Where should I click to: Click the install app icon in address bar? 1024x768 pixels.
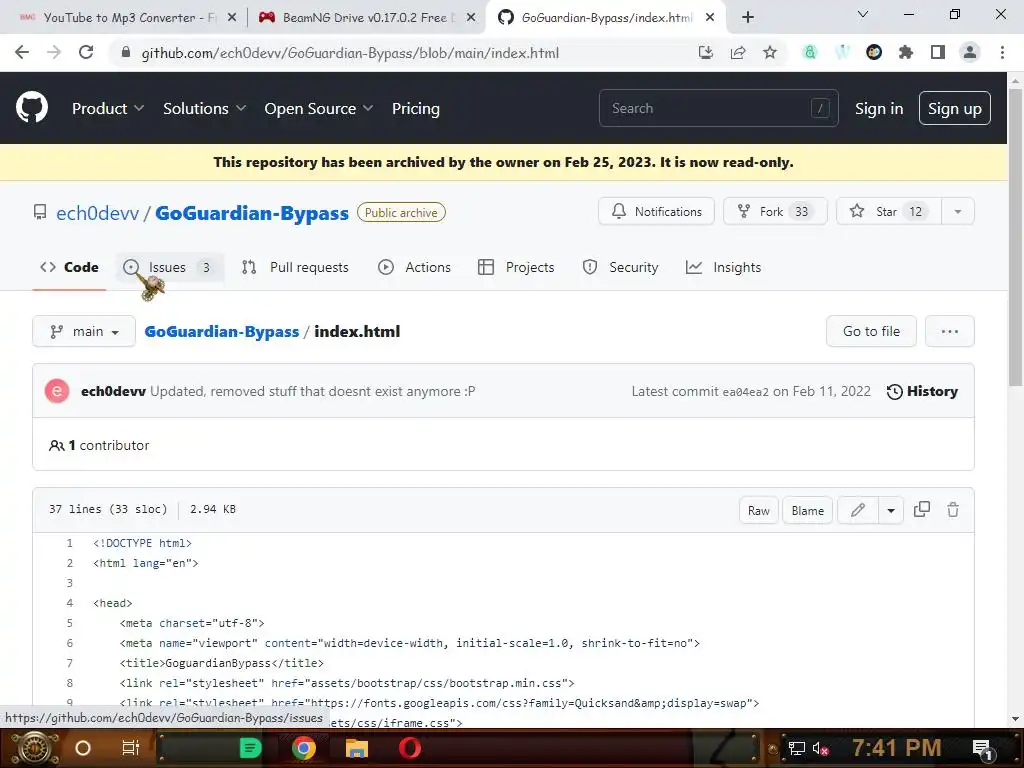point(705,53)
